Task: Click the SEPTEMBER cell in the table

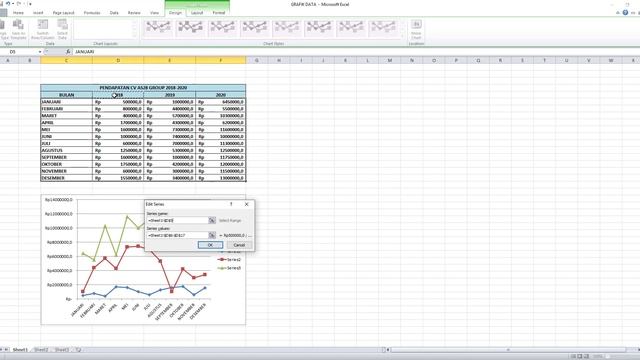Action: coord(67,157)
